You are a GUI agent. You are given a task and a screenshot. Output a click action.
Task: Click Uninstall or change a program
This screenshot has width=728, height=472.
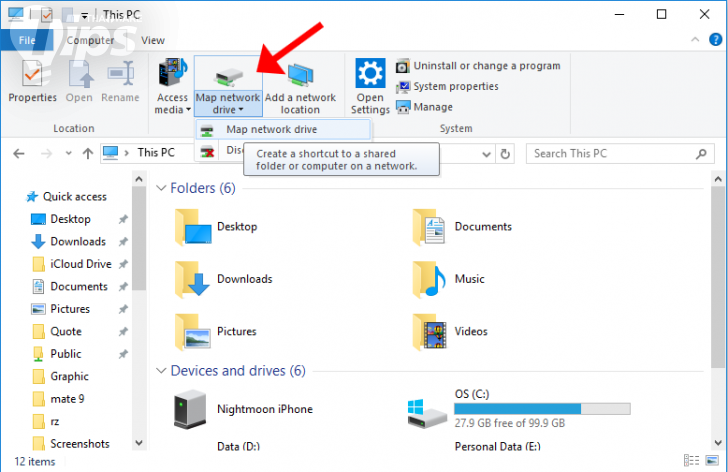(x=478, y=66)
